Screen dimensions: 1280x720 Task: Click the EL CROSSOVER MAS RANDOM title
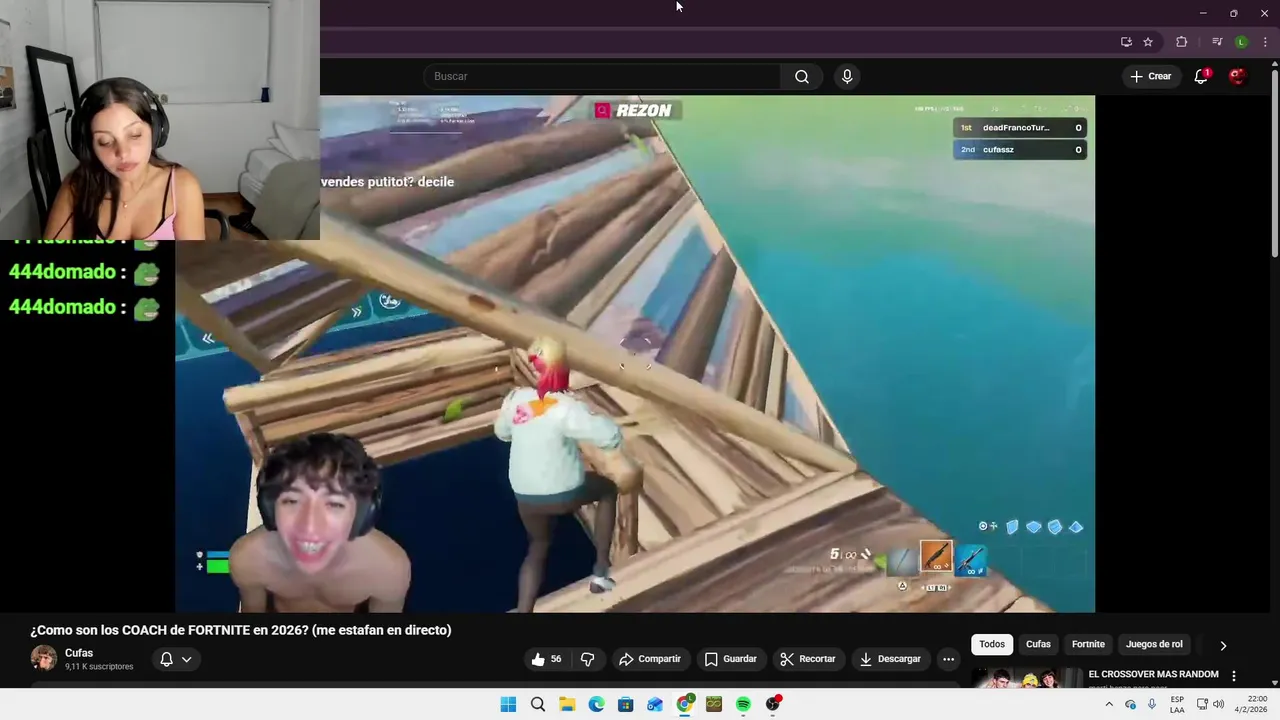pos(1153,675)
